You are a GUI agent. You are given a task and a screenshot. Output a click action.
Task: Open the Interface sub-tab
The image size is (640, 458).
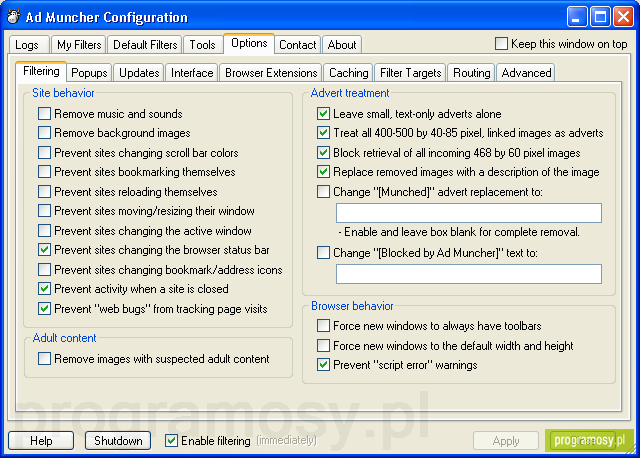(192, 73)
